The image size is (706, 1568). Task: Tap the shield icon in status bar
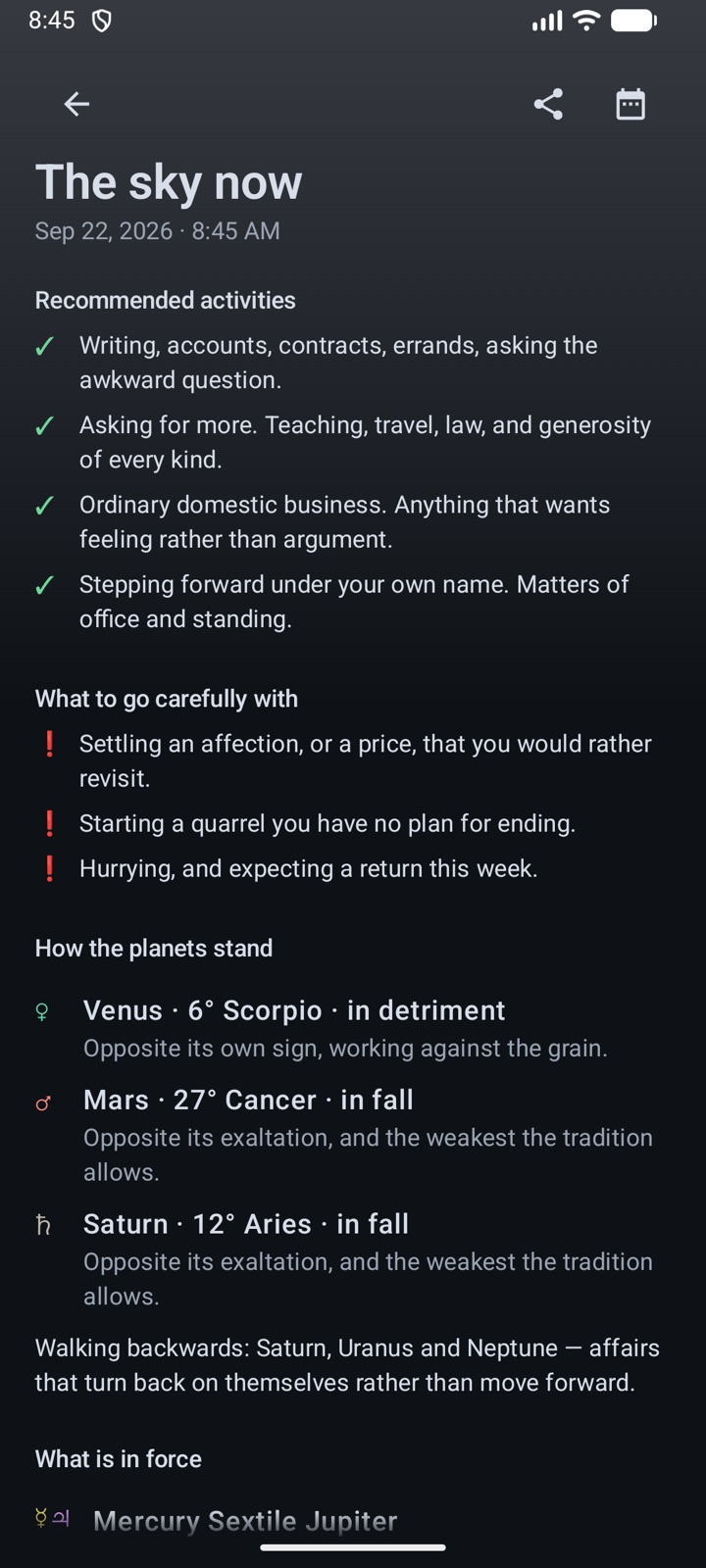point(102,21)
